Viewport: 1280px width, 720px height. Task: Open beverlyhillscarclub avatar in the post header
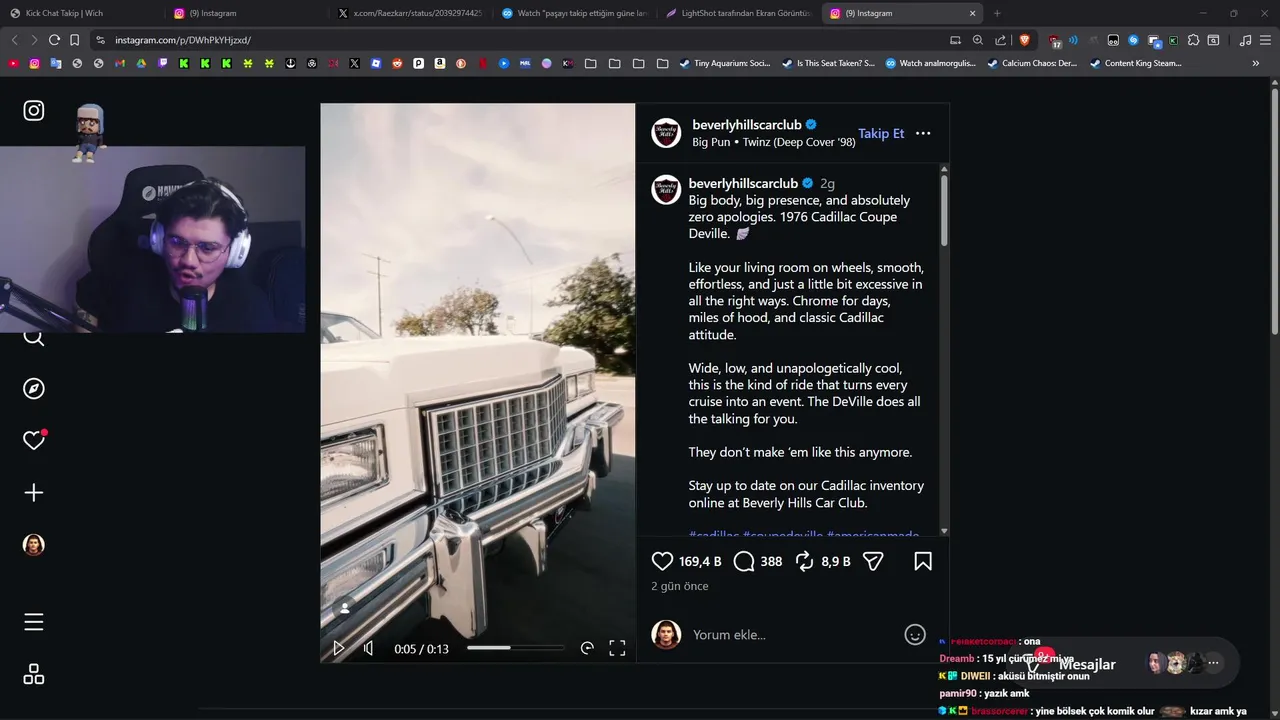pos(666,133)
